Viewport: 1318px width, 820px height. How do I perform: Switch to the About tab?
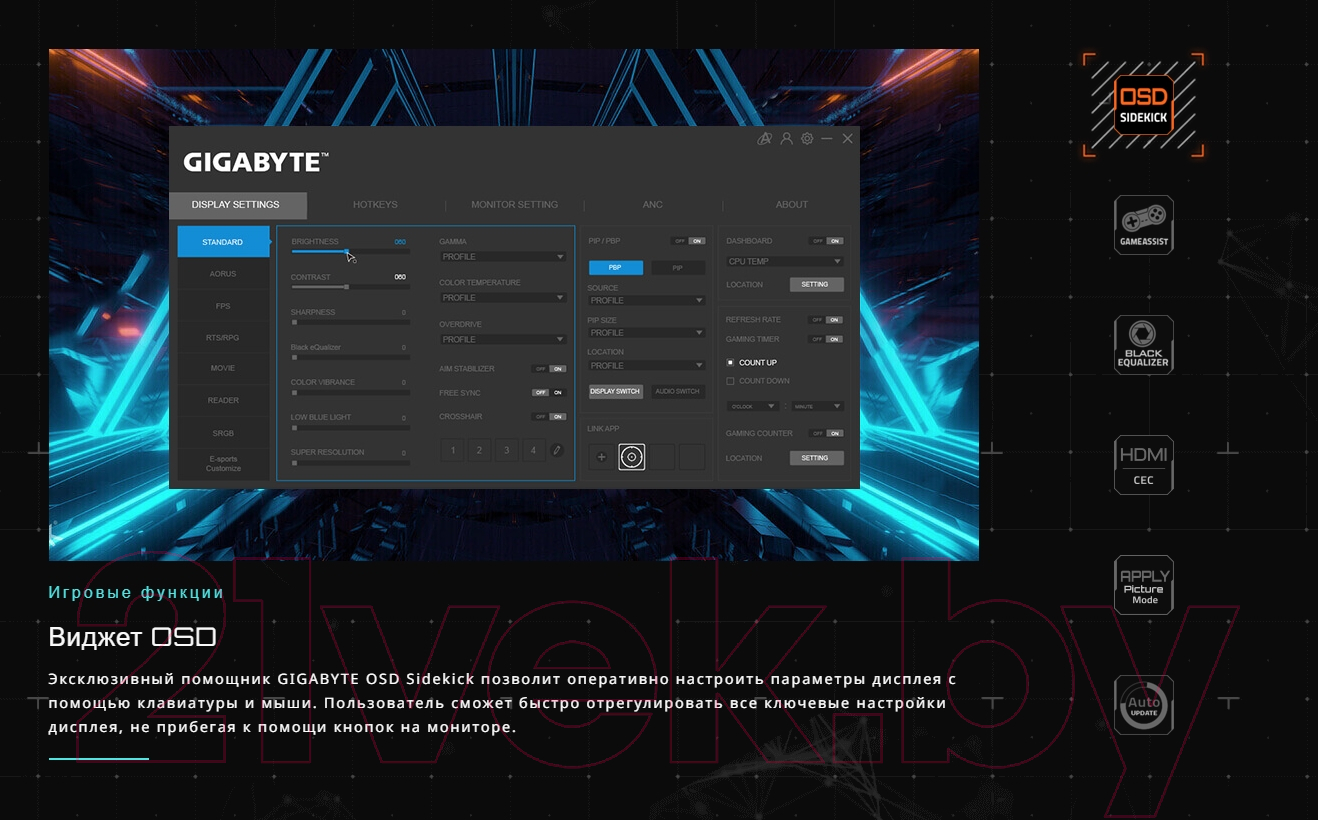click(x=791, y=205)
